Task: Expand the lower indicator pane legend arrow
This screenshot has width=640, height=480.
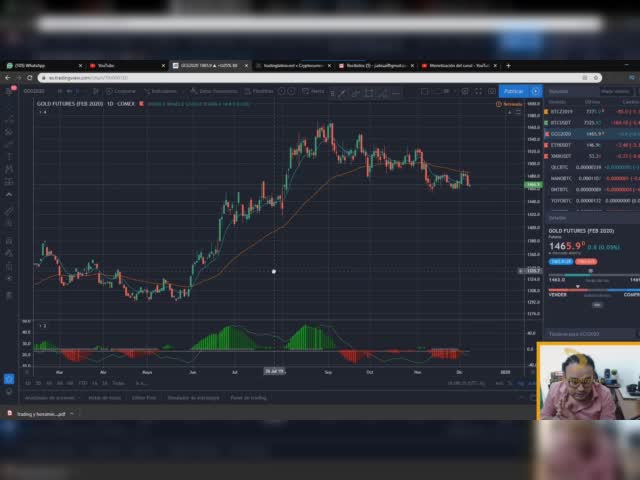Action: 42,326
